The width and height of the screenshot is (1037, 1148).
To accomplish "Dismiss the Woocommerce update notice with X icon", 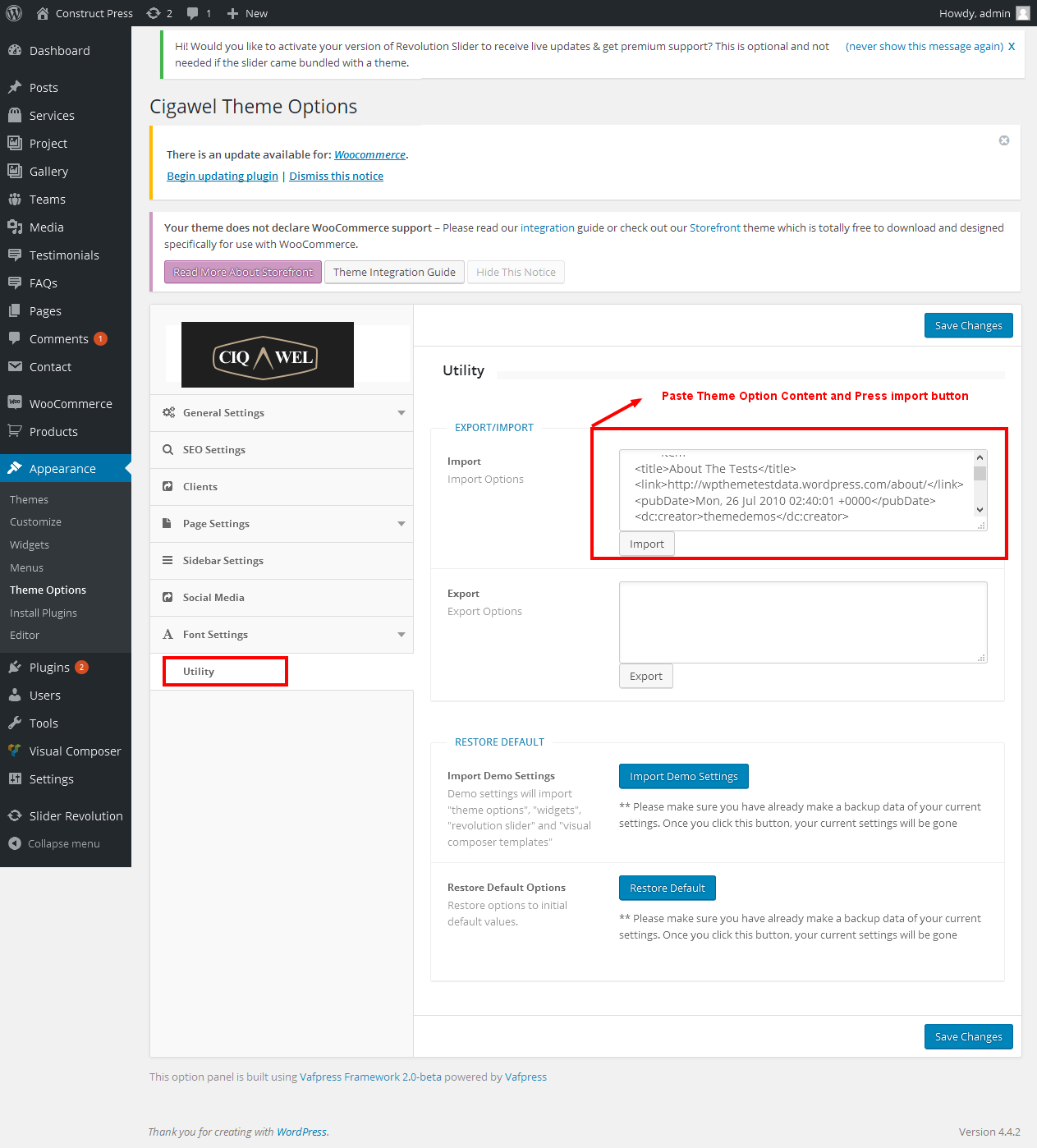I will (x=1003, y=140).
